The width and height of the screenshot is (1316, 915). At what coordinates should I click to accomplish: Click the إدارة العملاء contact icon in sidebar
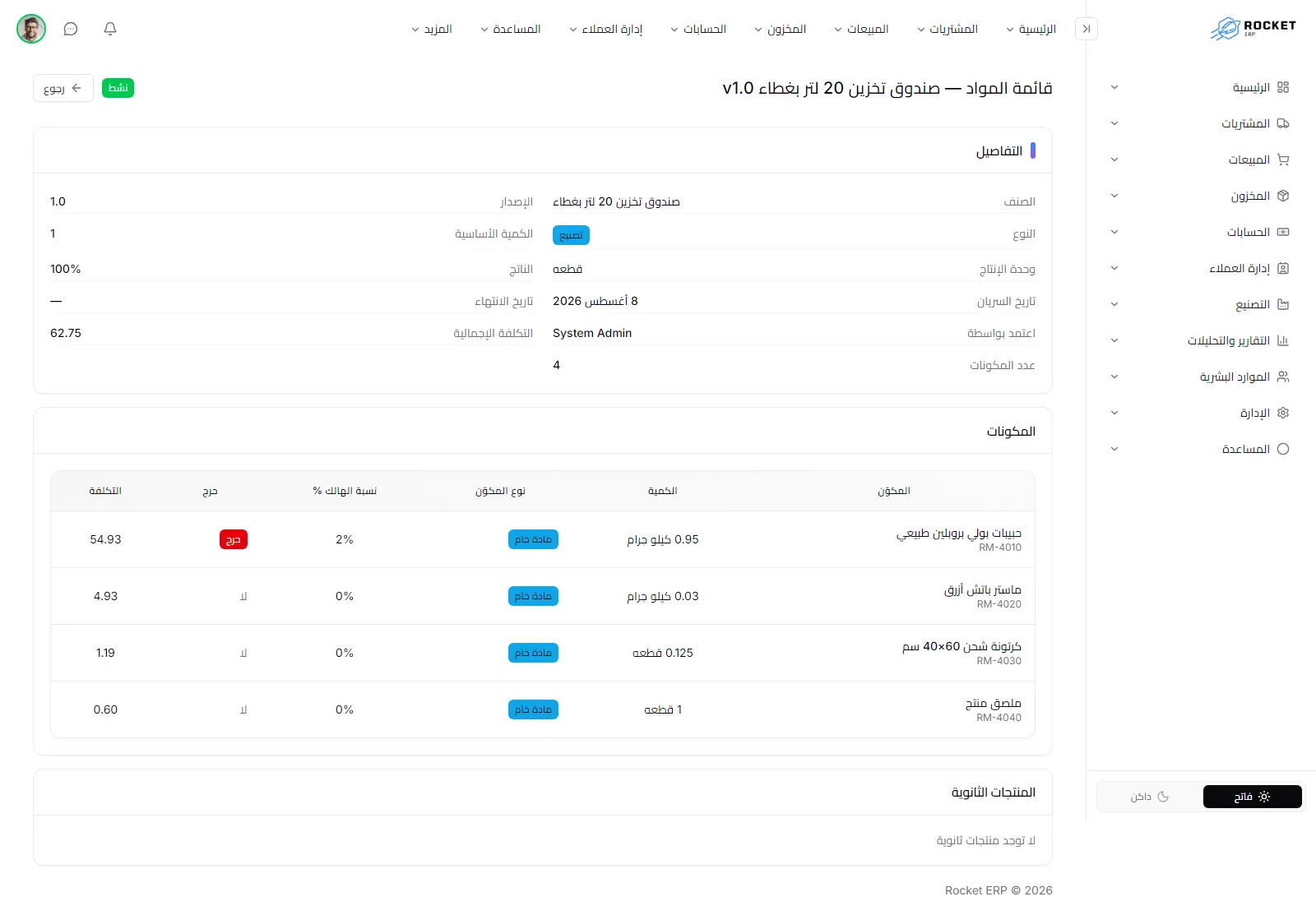[x=1283, y=268]
